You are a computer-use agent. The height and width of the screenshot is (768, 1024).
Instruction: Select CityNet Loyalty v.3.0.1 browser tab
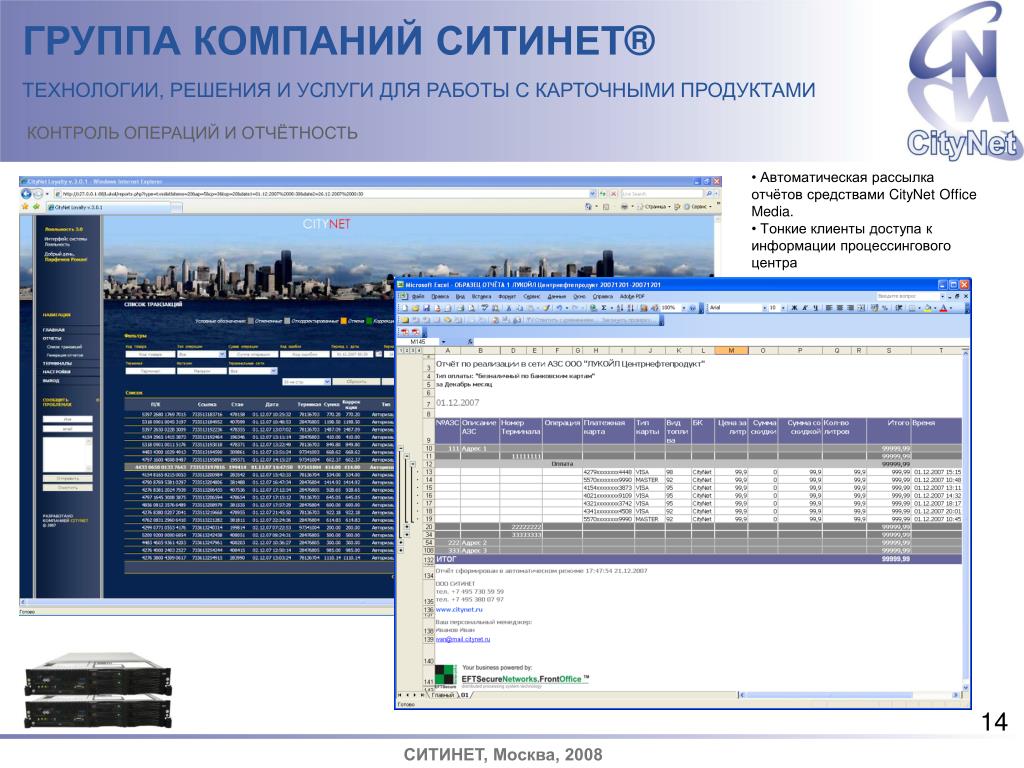(x=108, y=207)
